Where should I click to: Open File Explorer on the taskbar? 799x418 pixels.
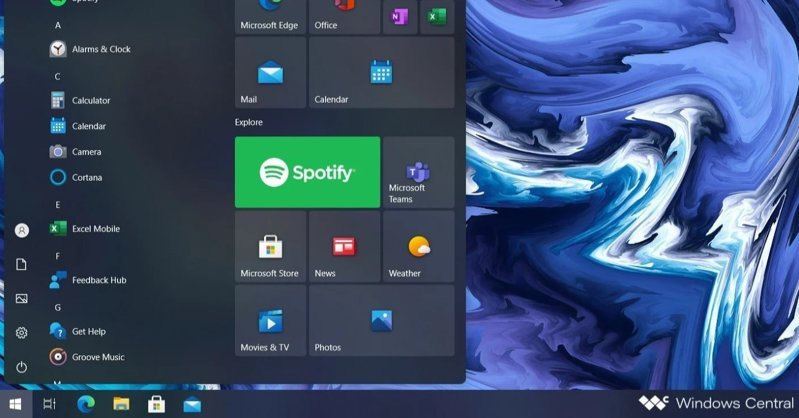(121, 405)
